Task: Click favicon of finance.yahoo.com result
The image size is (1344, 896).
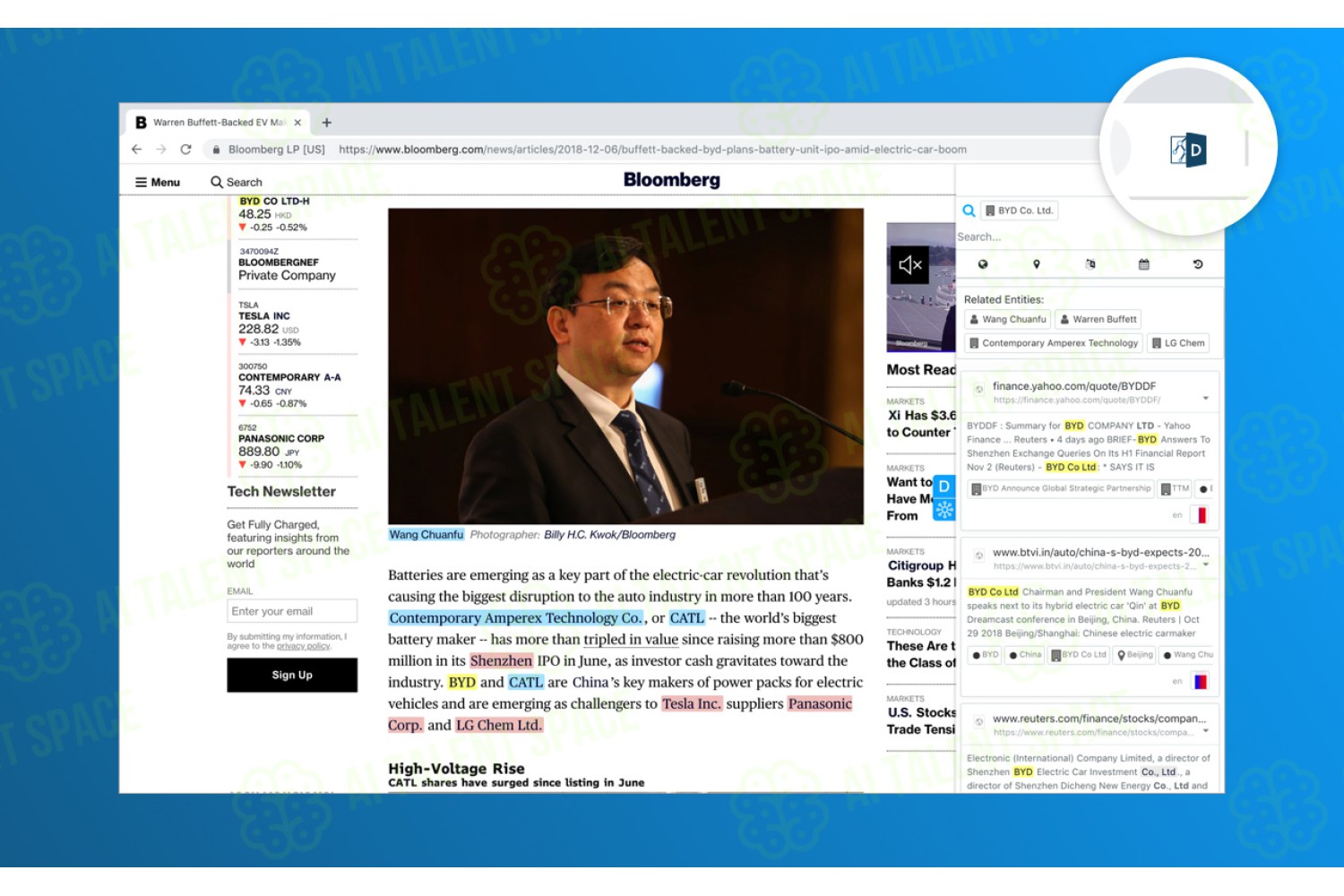Action: [979, 389]
